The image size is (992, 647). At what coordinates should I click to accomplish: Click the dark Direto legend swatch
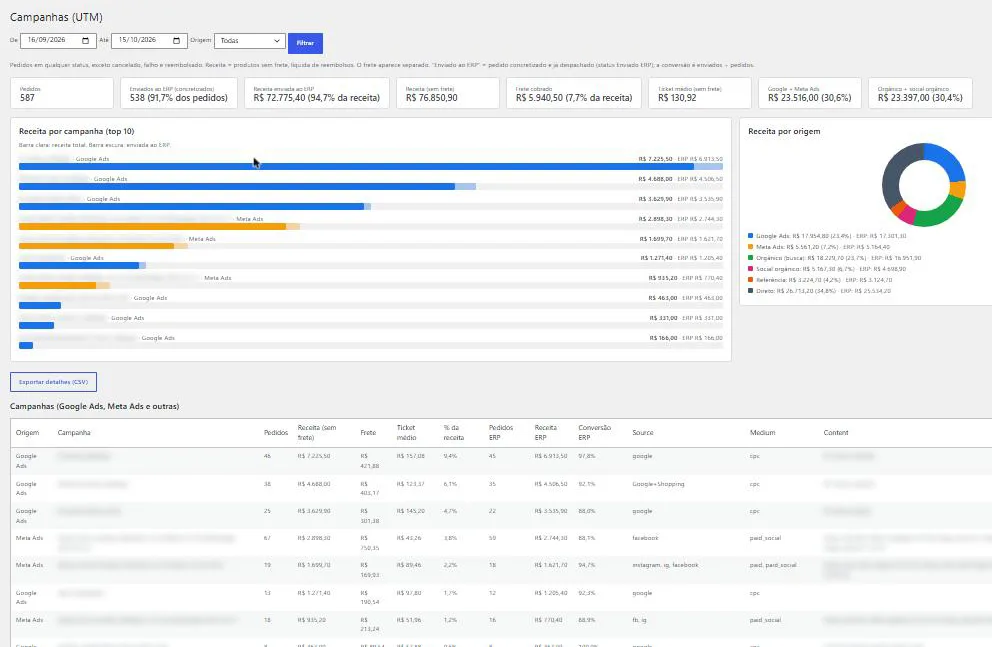751,291
